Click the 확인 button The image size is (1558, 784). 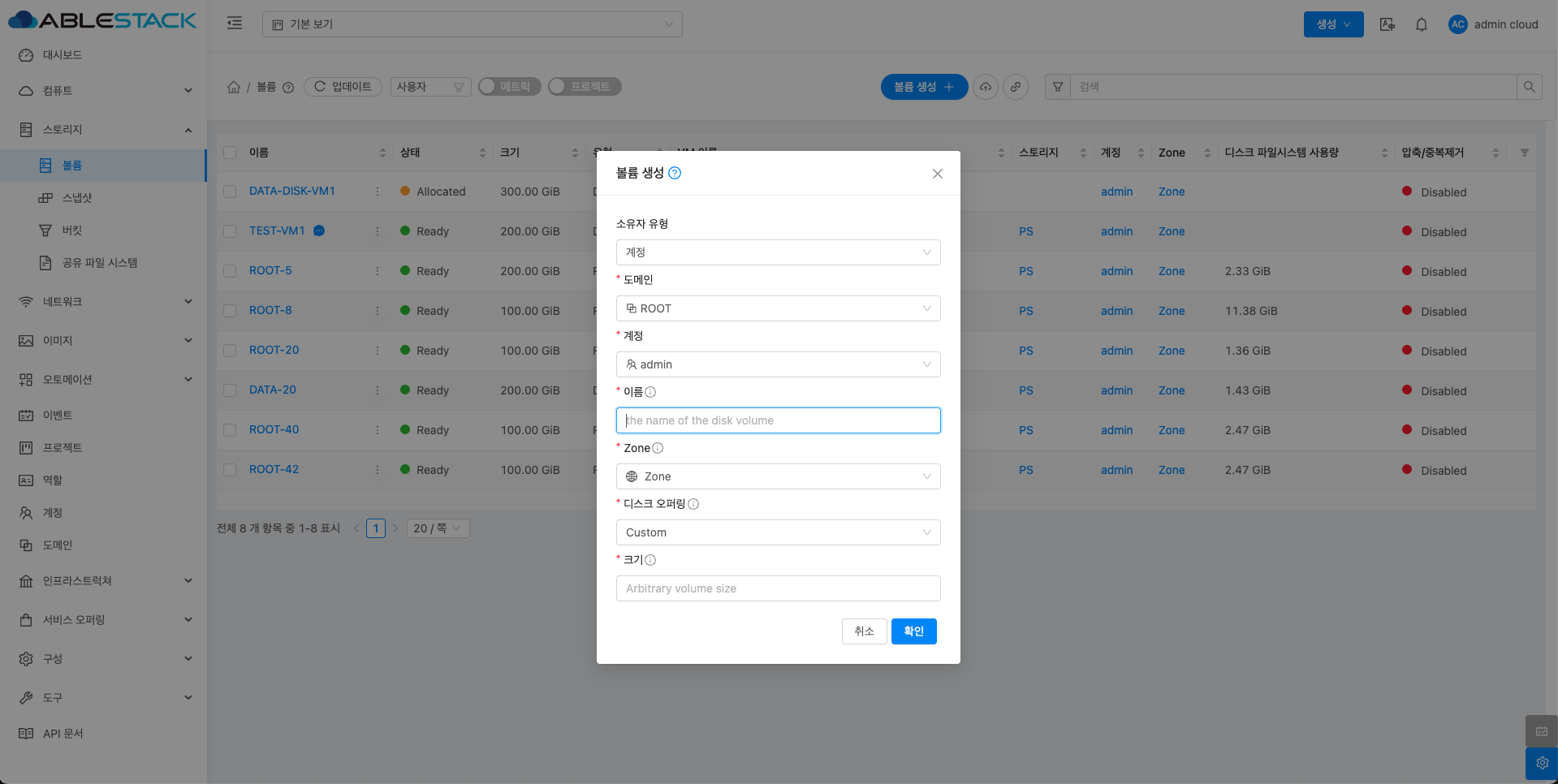tap(913, 631)
